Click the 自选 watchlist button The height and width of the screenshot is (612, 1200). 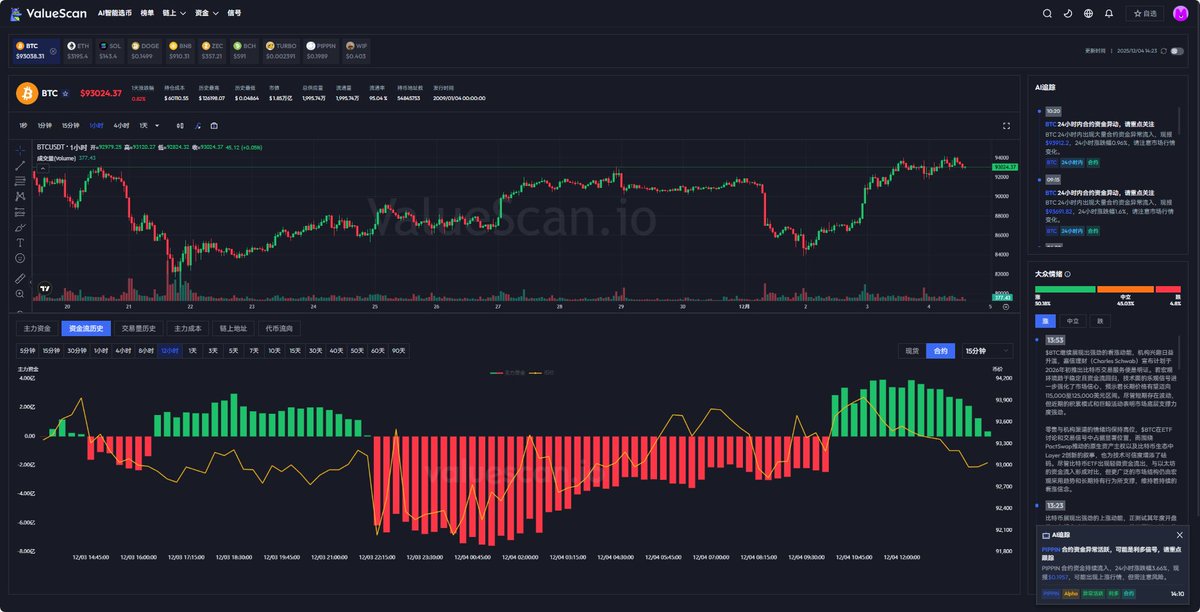tap(1145, 13)
